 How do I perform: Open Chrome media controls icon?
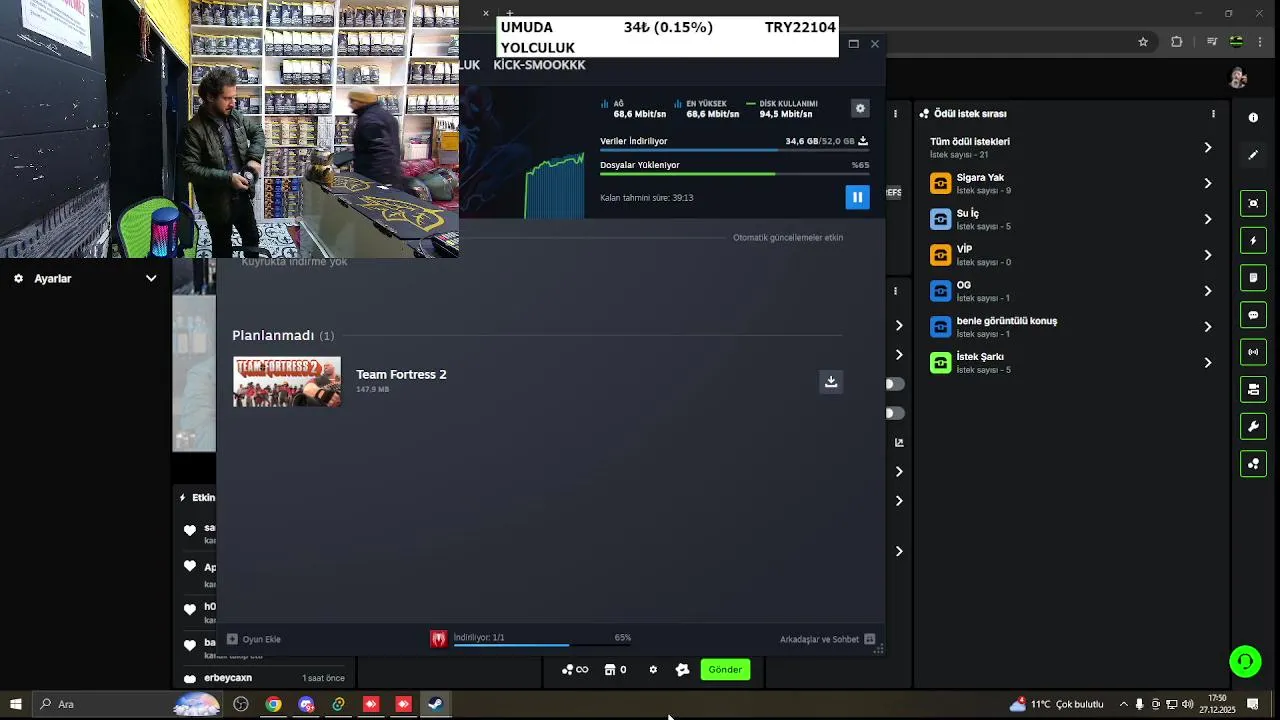point(1212,42)
